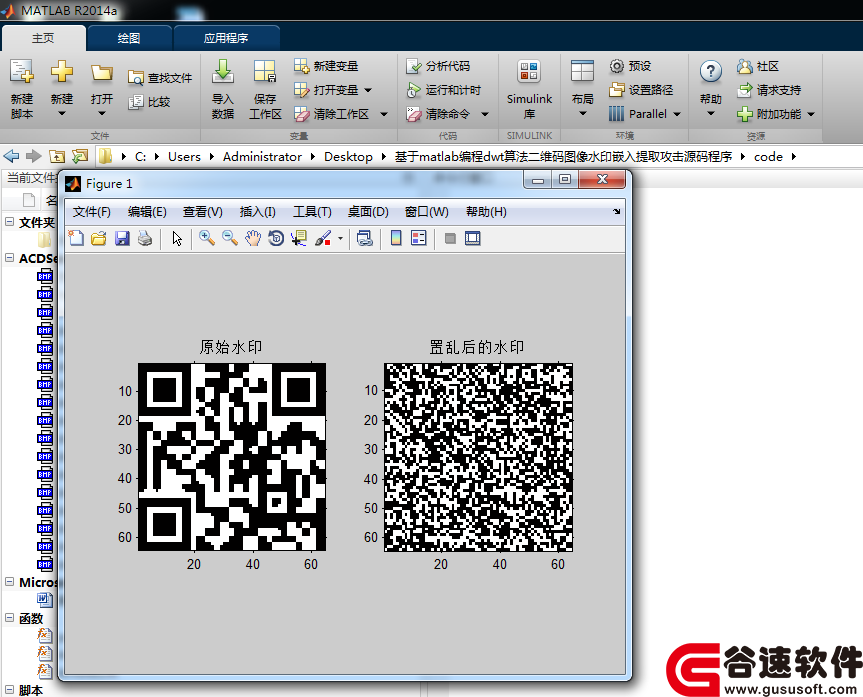Go back with the blue left arrow
This screenshot has width=863, height=697.
coord(12,156)
